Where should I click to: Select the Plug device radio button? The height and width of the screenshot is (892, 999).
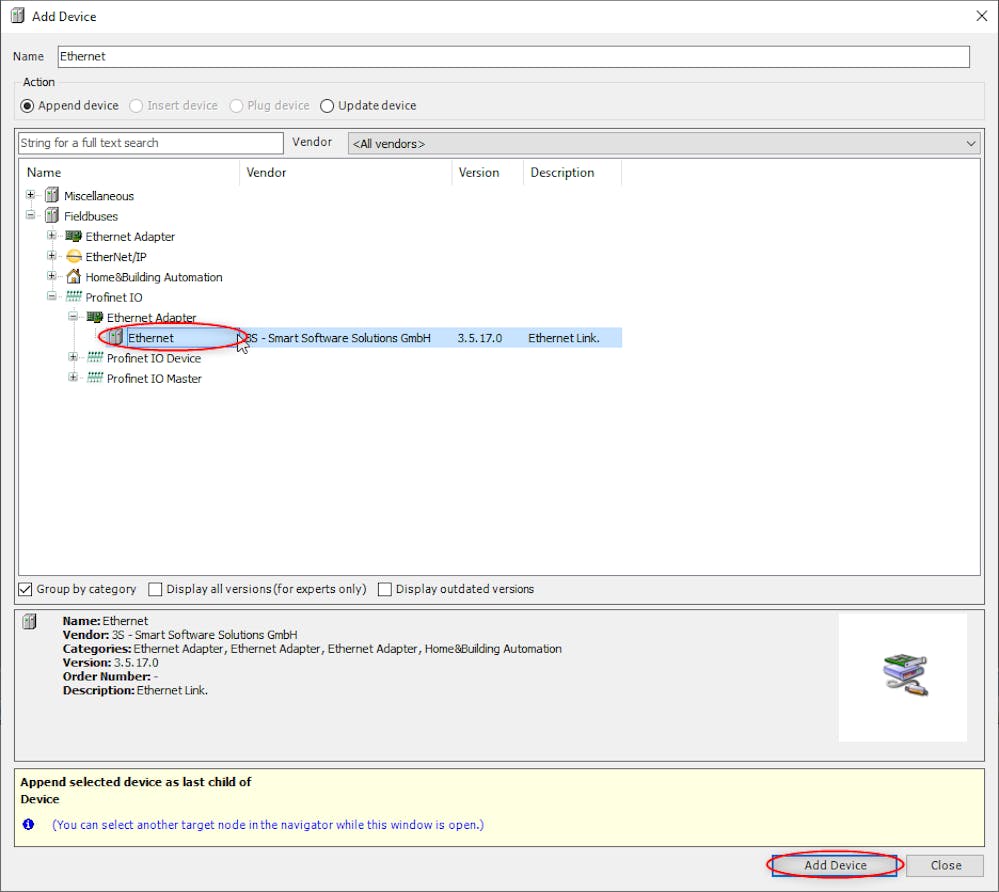point(236,106)
